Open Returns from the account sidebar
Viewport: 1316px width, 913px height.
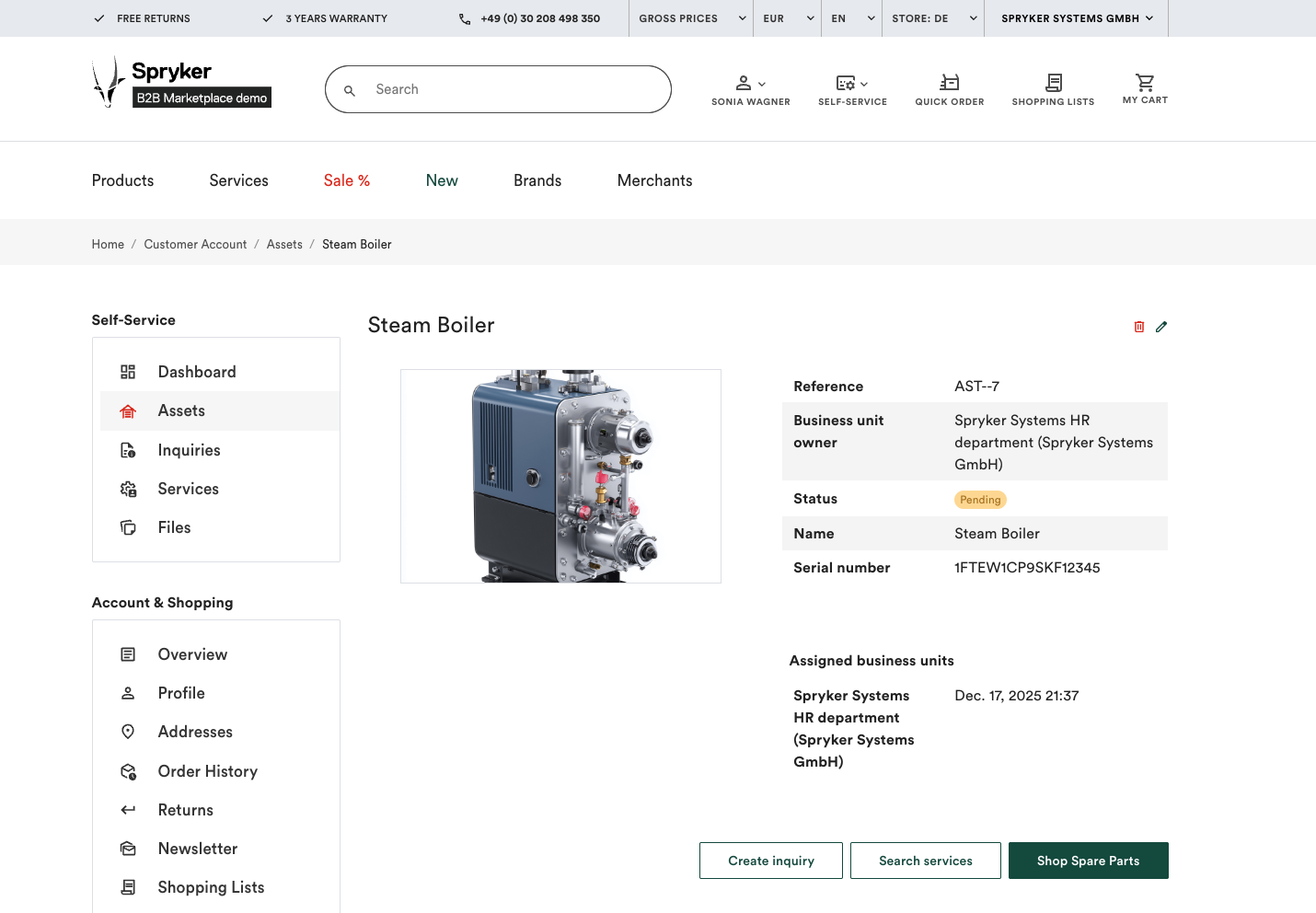click(x=185, y=810)
